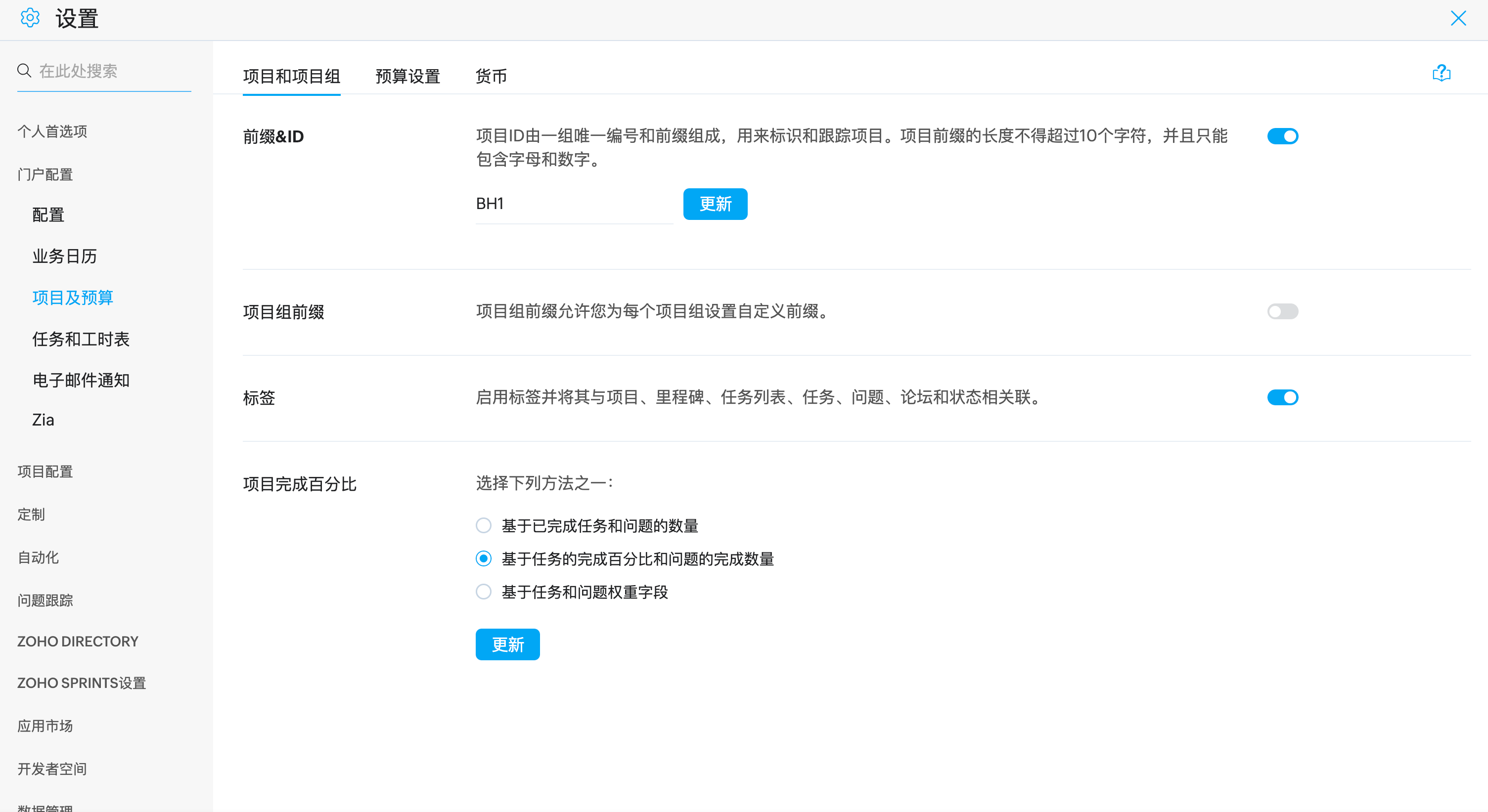The height and width of the screenshot is (812, 1488).
Task: Click 更新 button next to BH1 prefix
Action: pos(715,204)
